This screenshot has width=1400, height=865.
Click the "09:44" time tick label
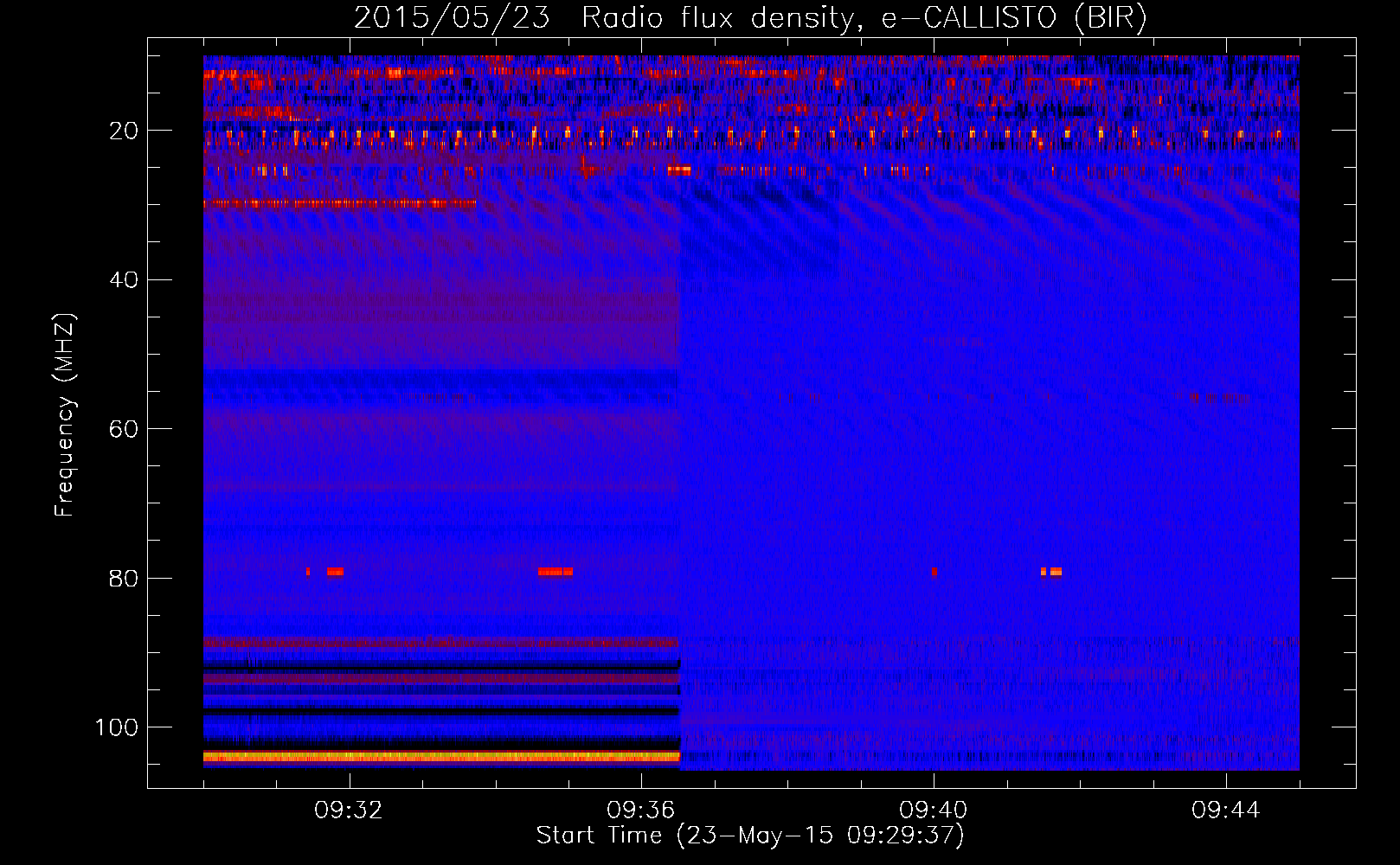pos(1226,811)
